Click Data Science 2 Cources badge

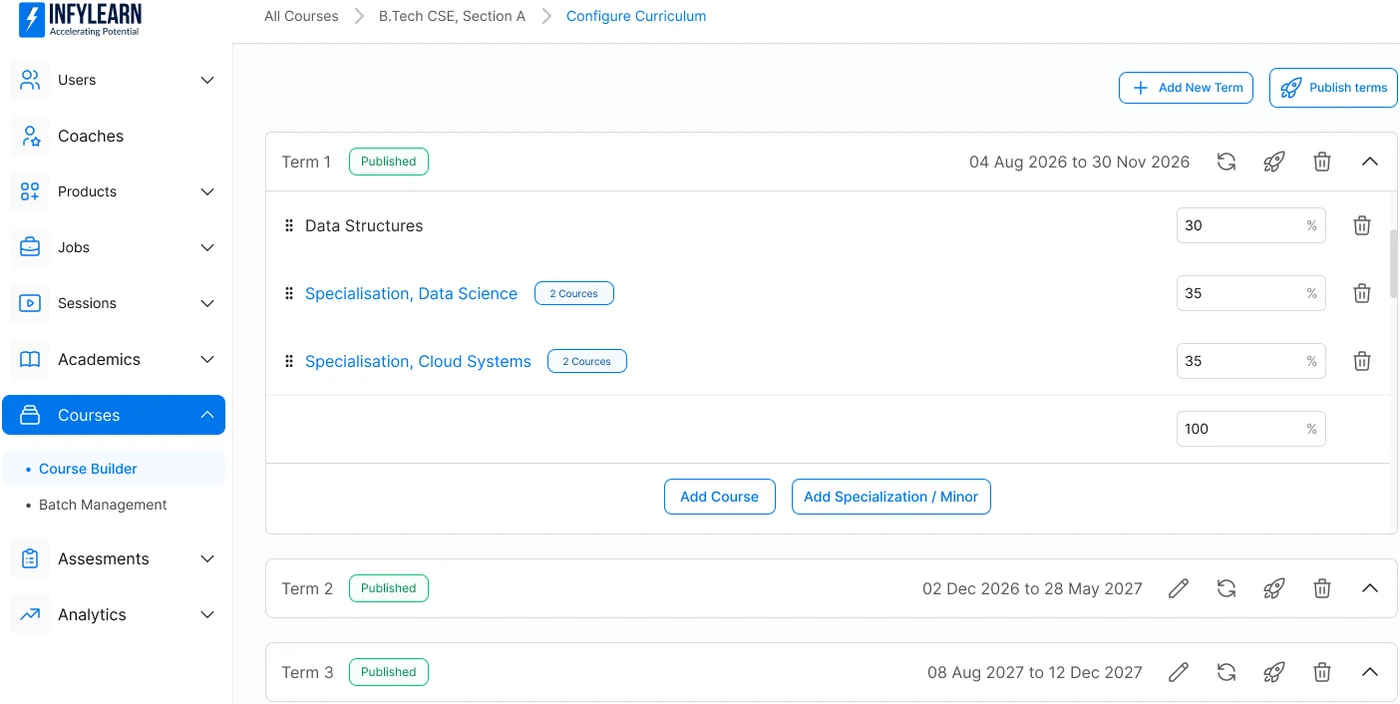tap(574, 294)
